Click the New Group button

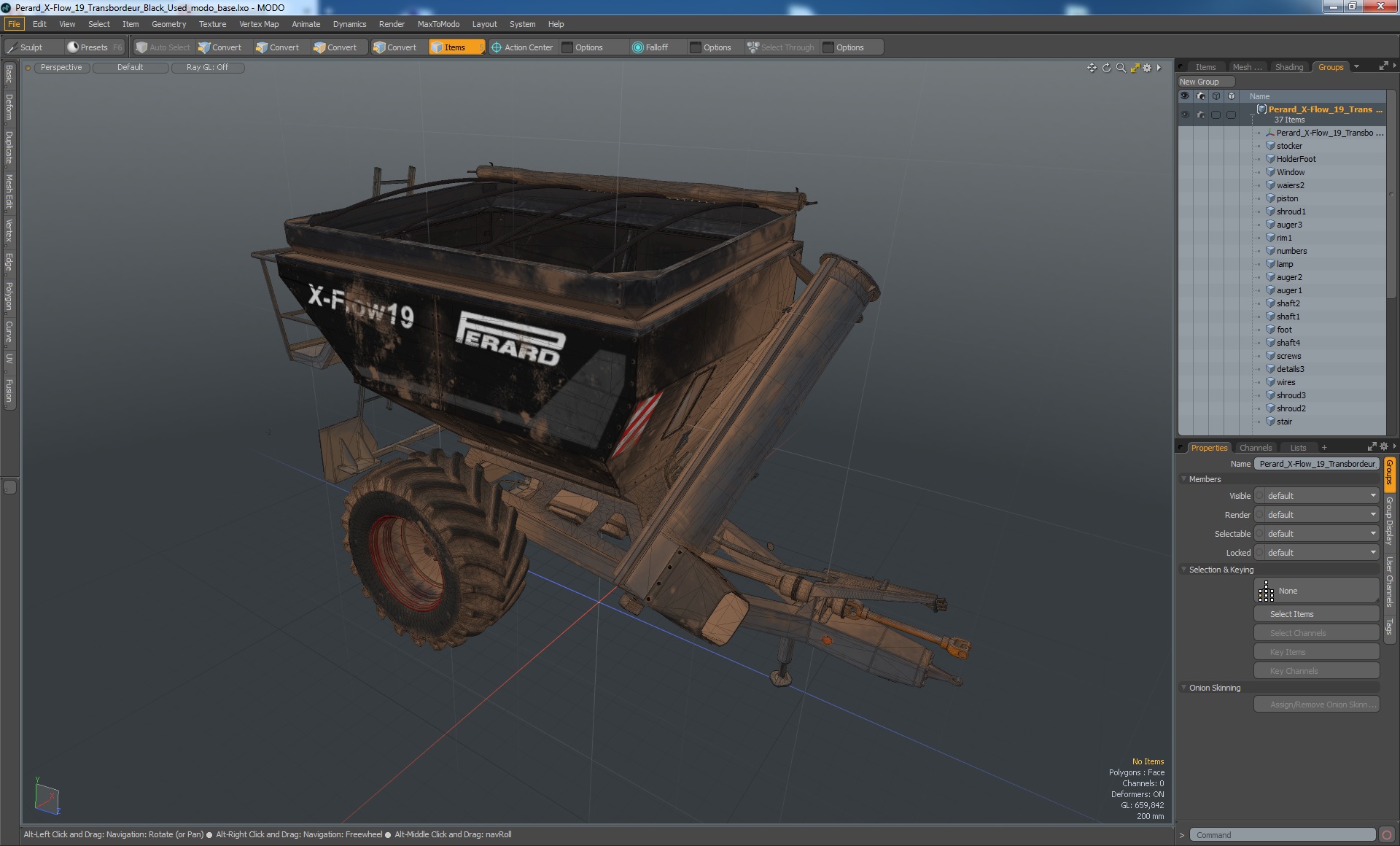click(x=1205, y=82)
